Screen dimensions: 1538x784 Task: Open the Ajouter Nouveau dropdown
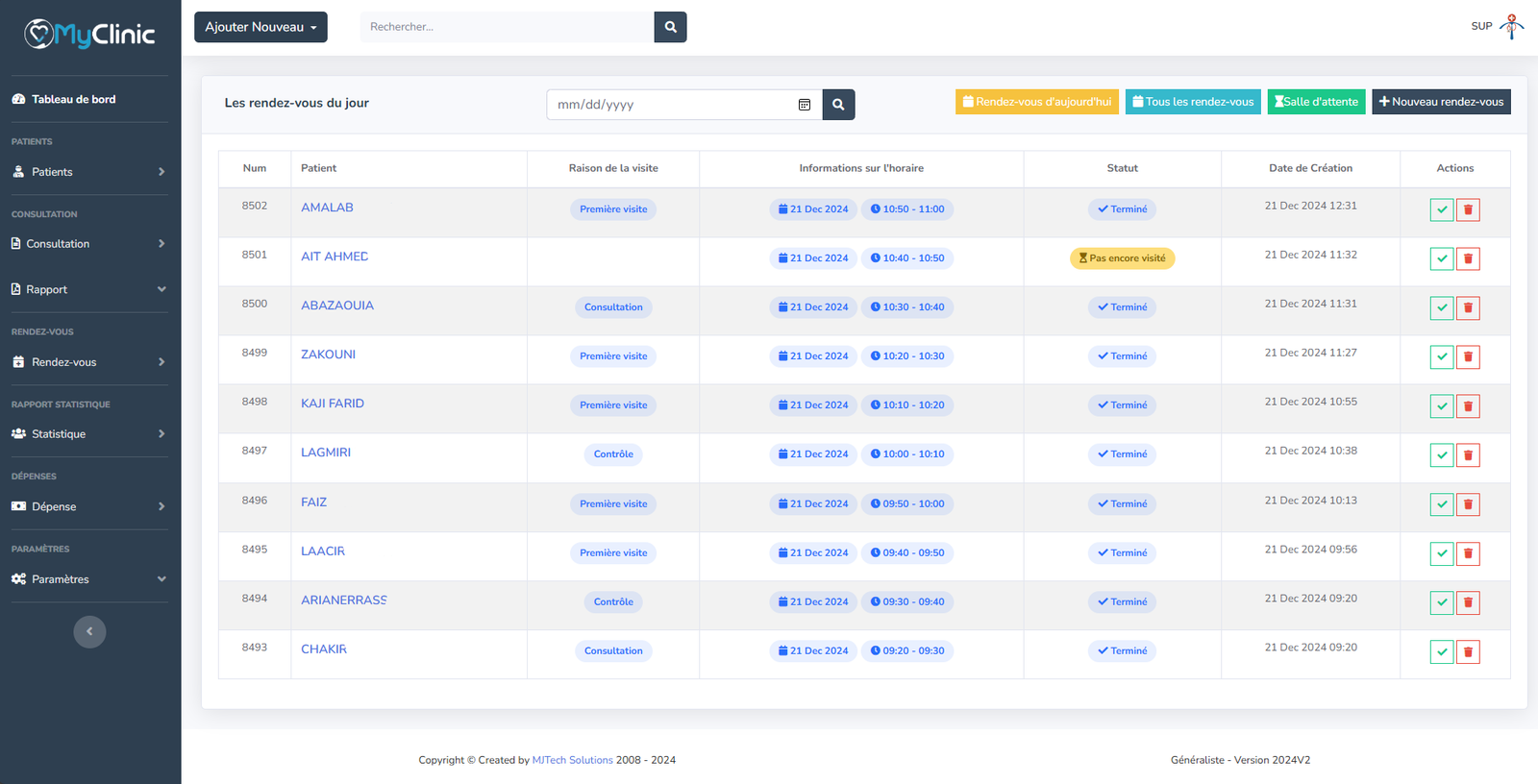[260, 27]
